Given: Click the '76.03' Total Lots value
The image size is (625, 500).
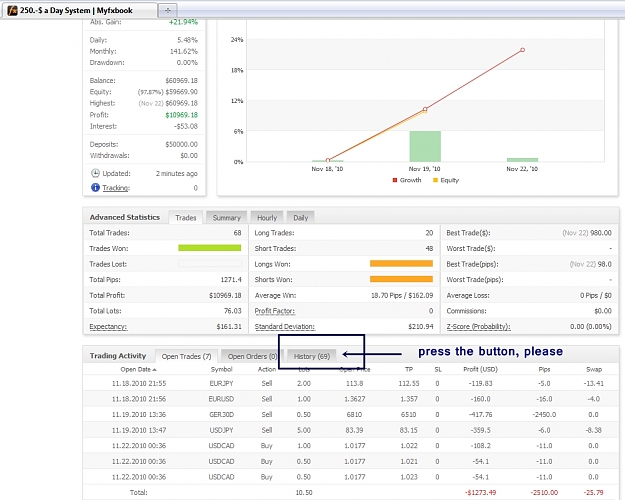Looking at the screenshot, I should (232, 311).
